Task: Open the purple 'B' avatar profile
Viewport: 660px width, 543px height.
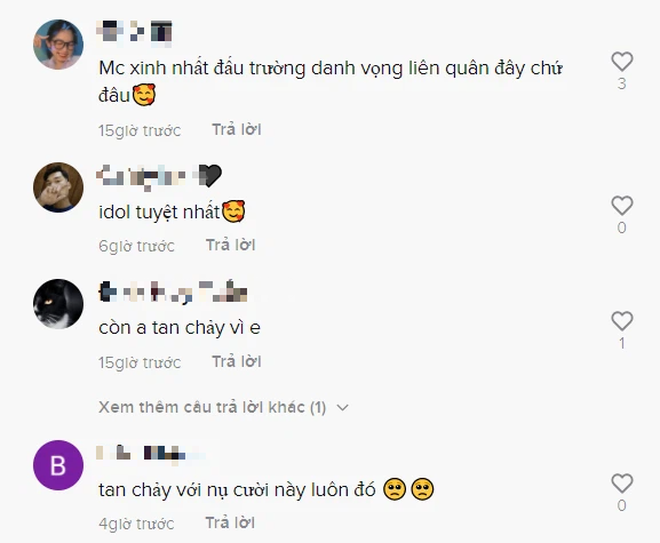Action: click(x=58, y=465)
